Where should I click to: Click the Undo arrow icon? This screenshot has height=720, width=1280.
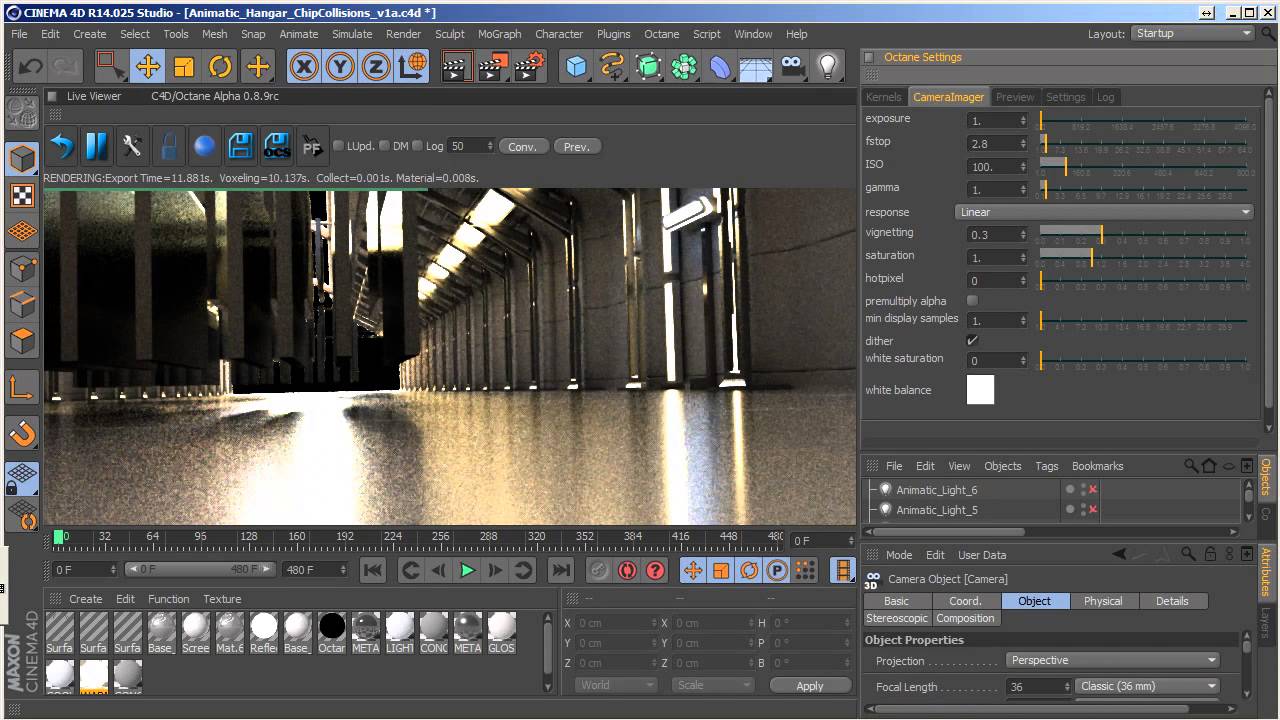point(30,67)
